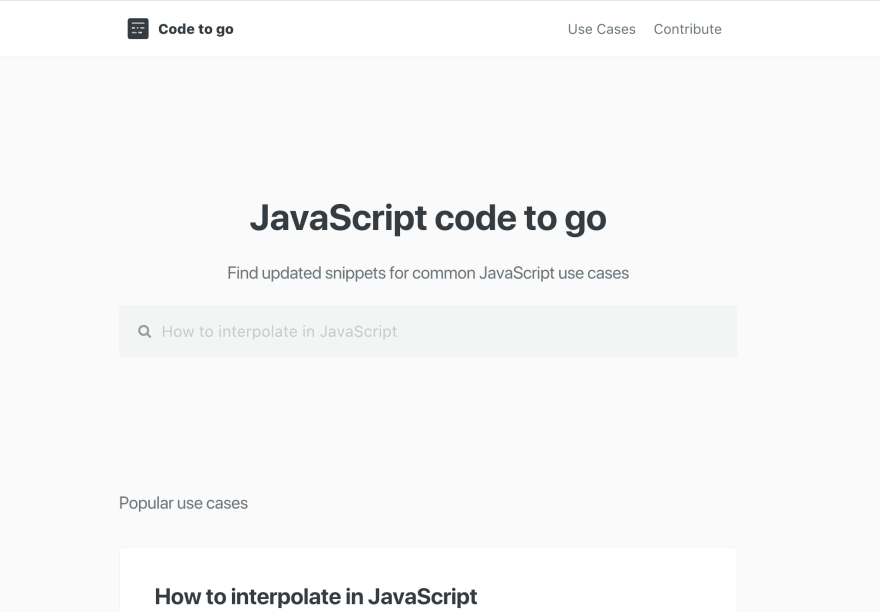
Task: Focus the snippet search input field
Action: click(428, 331)
